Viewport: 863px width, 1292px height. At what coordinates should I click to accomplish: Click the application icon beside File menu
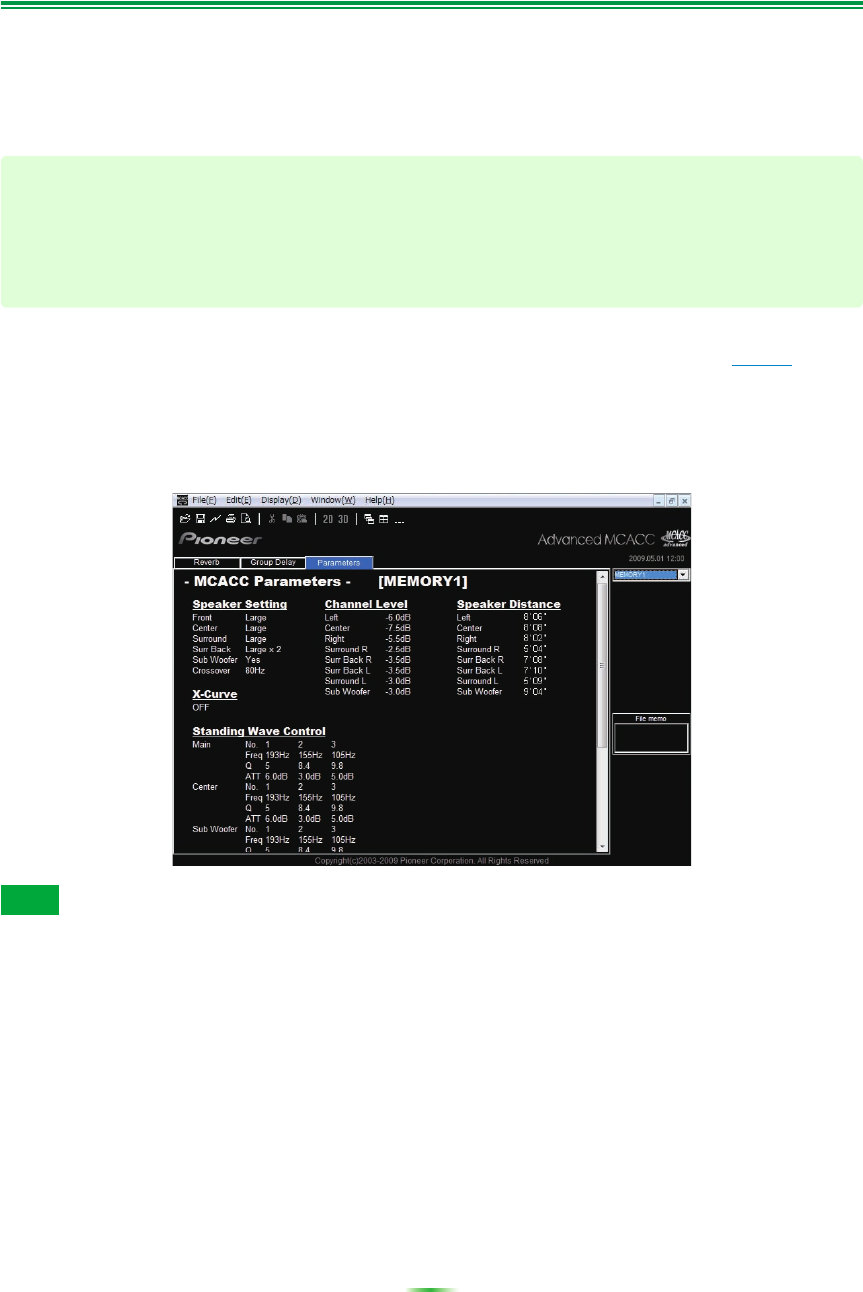coord(182,500)
